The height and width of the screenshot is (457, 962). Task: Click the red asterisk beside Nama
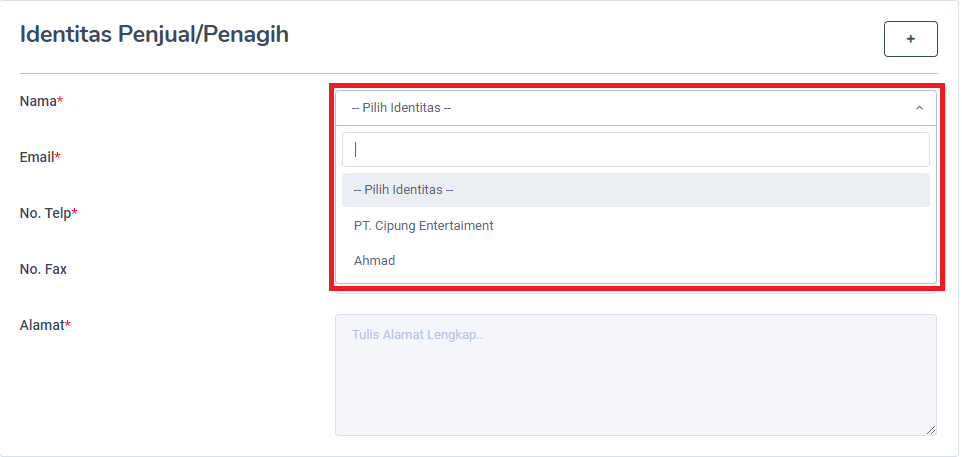click(x=60, y=101)
